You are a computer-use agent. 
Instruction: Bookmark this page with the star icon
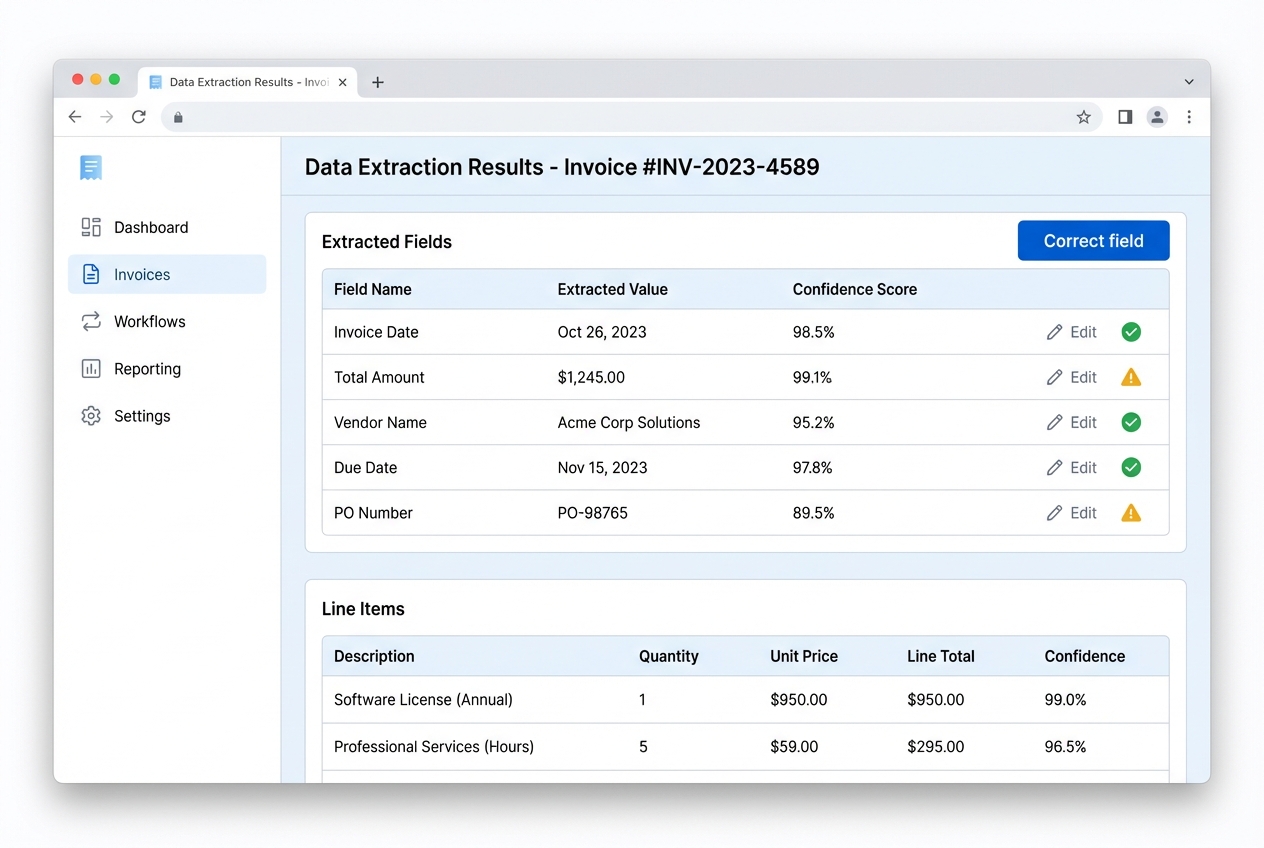click(1084, 117)
